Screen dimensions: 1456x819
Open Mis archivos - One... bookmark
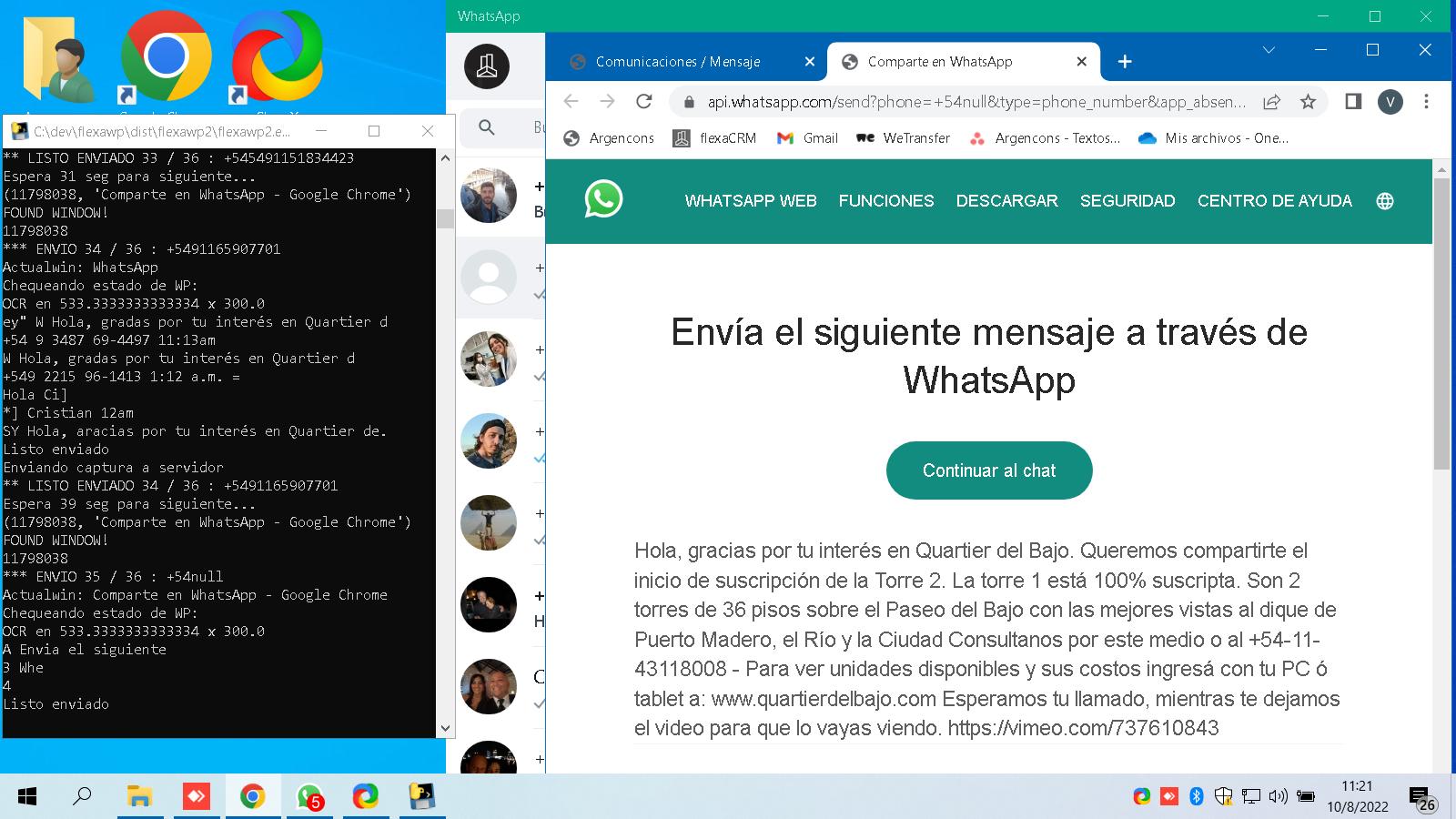[x=1214, y=138]
